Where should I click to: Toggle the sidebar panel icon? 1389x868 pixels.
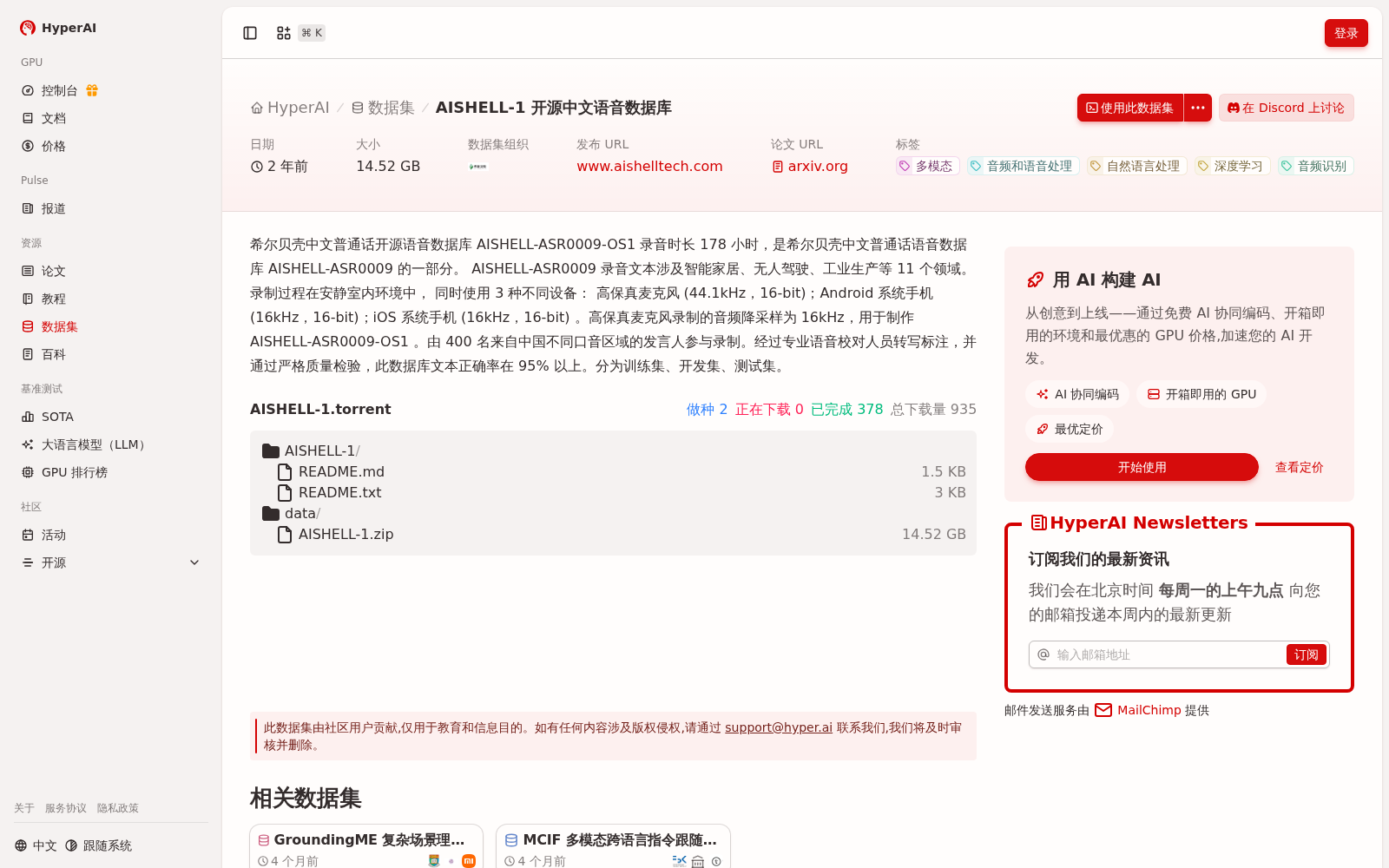tap(250, 33)
